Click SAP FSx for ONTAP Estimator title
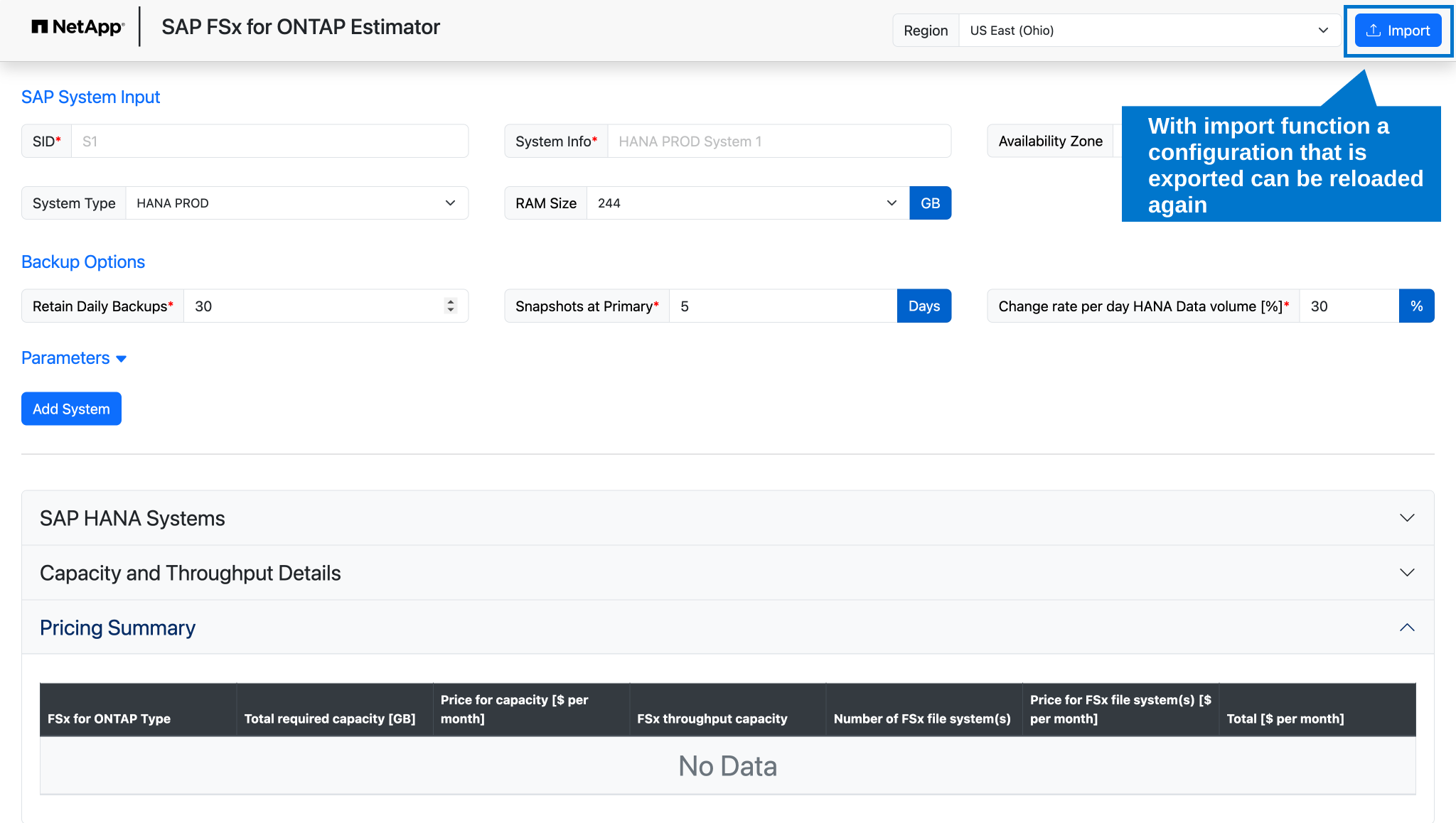Image resolution: width=1456 pixels, height=823 pixels. click(x=301, y=27)
